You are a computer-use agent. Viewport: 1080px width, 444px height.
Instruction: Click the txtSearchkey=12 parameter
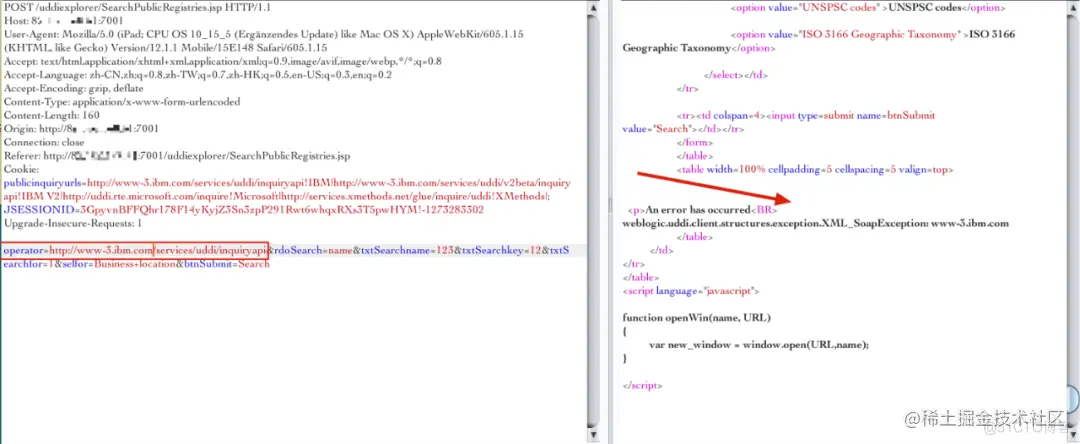pyautogui.click(x=501, y=251)
